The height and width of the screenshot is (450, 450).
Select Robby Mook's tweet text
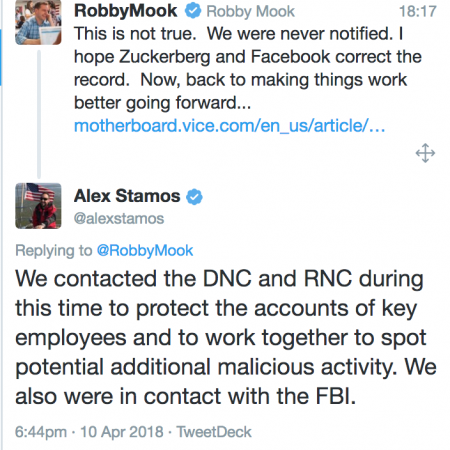tap(248, 68)
